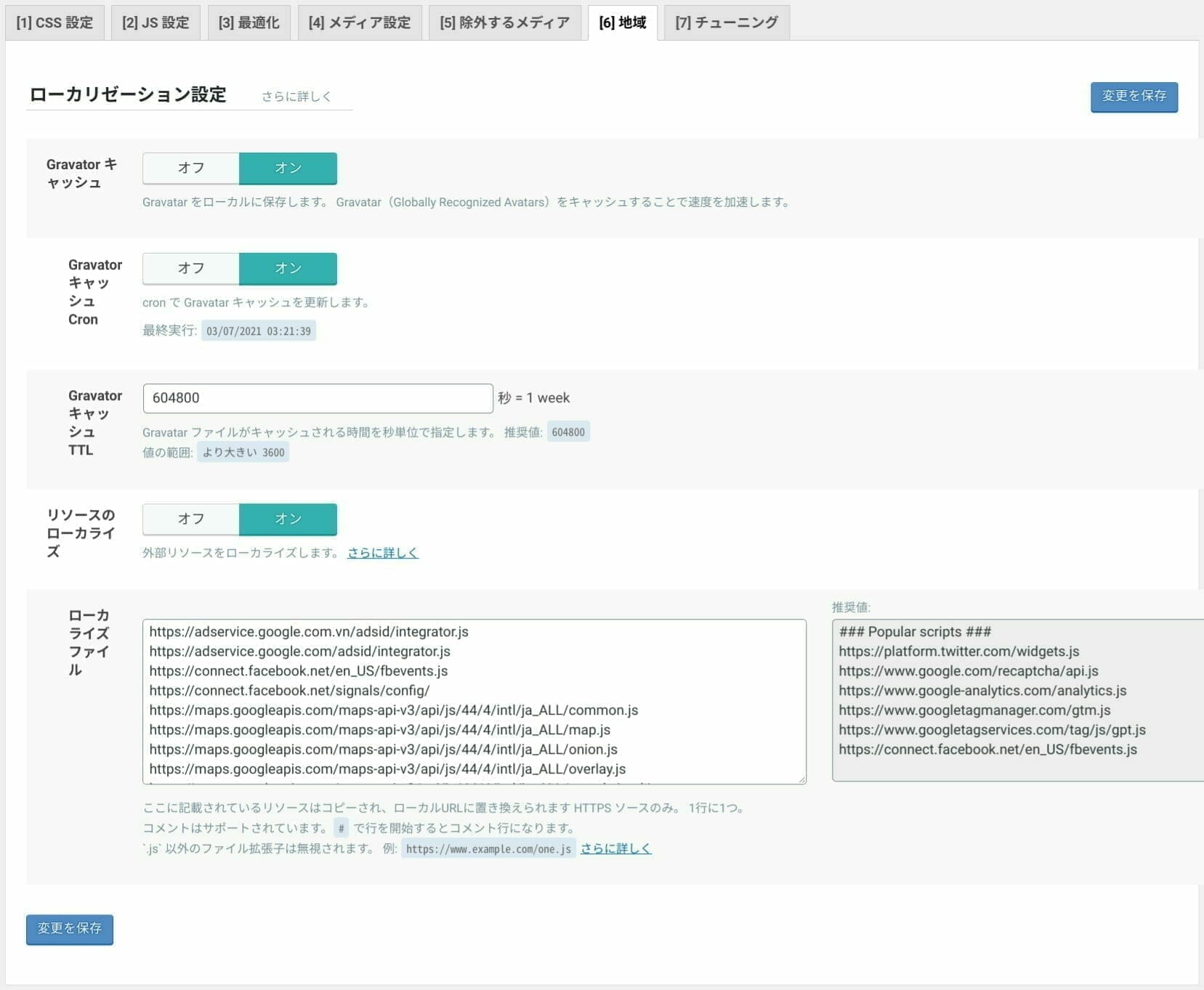The height and width of the screenshot is (990, 1204).
Task: Click the adservice.google.com.vn integrator.js line
Action: point(309,632)
